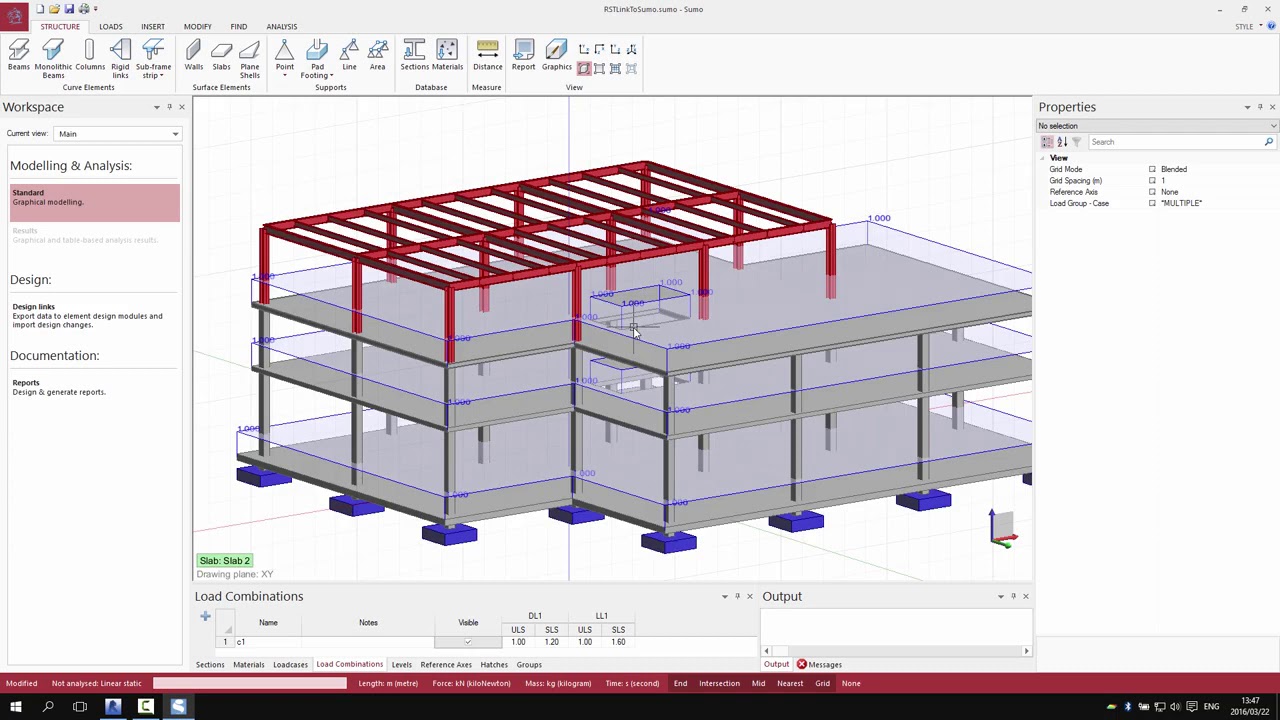Select the Point support tool
1280x720 pixels.
coord(285,59)
